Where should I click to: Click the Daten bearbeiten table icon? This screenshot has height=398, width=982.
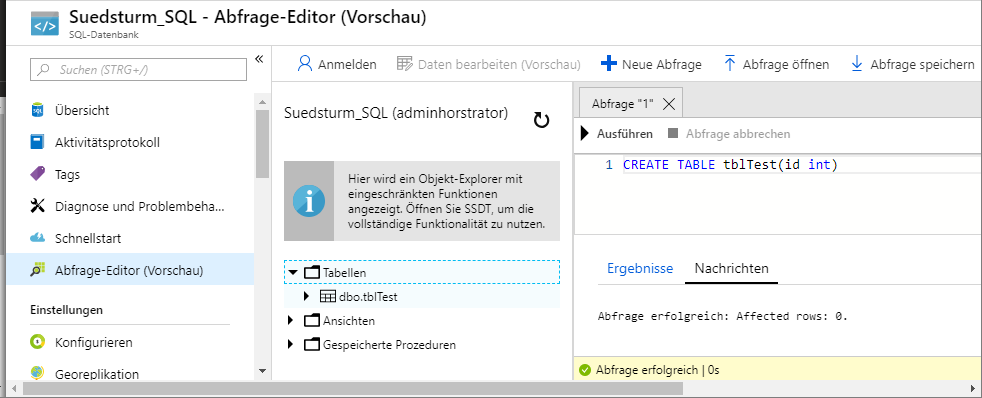point(405,64)
